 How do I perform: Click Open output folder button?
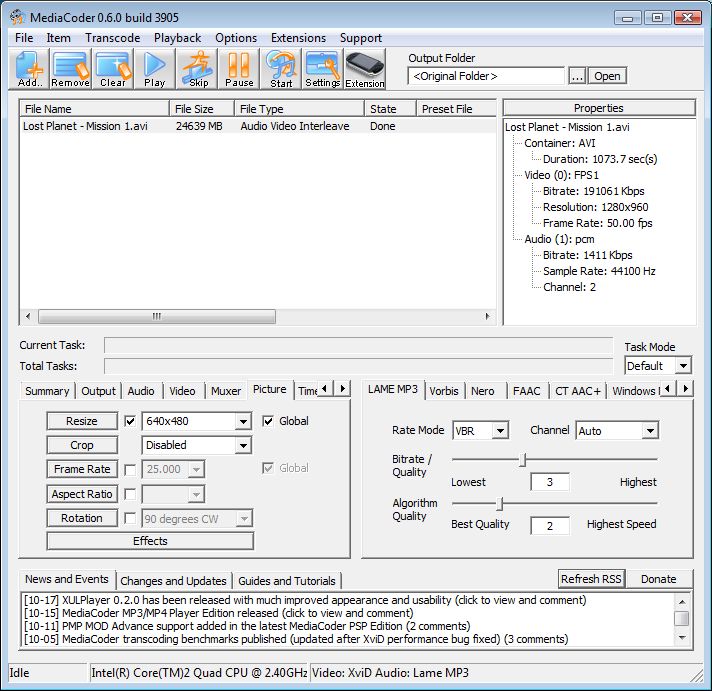607,76
